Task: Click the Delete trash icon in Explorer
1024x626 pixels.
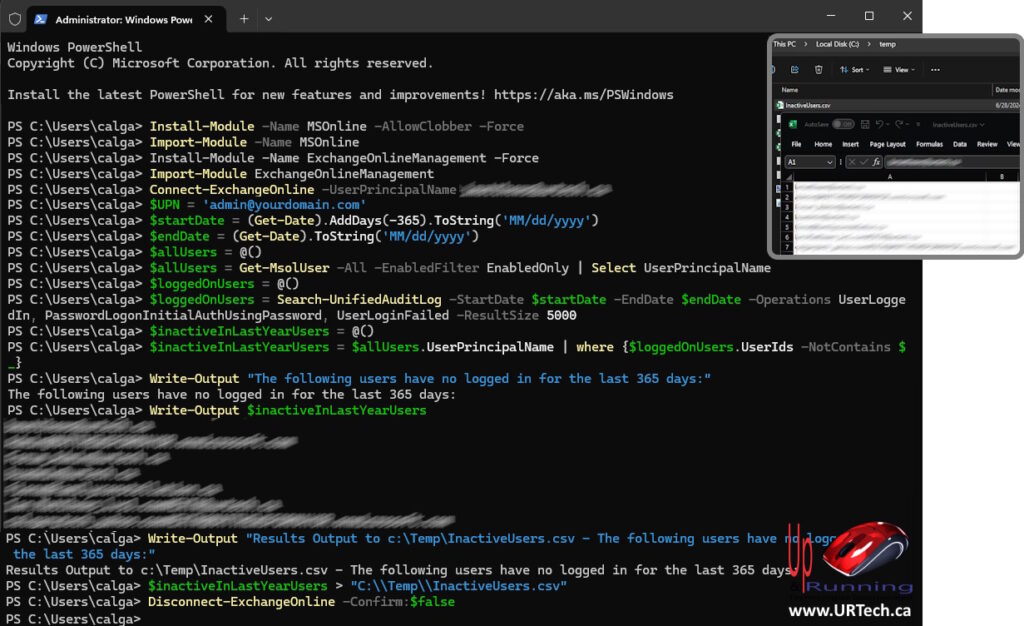Action: (x=818, y=70)
